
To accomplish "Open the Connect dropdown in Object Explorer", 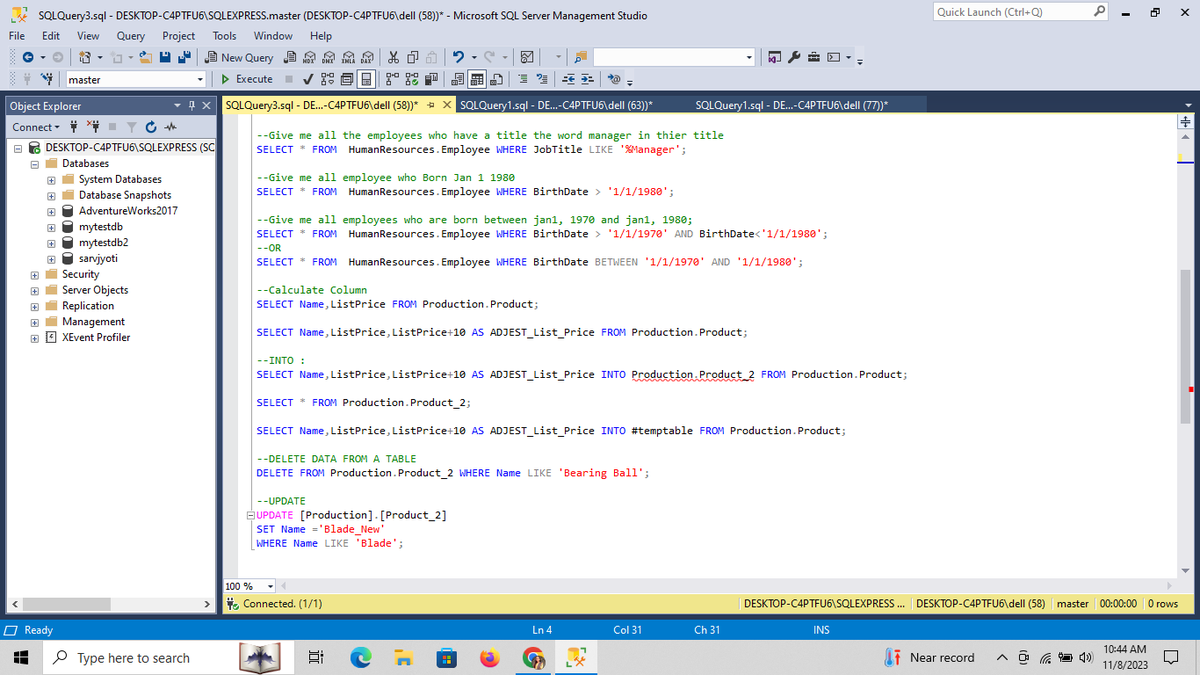I will coord(36,127).
